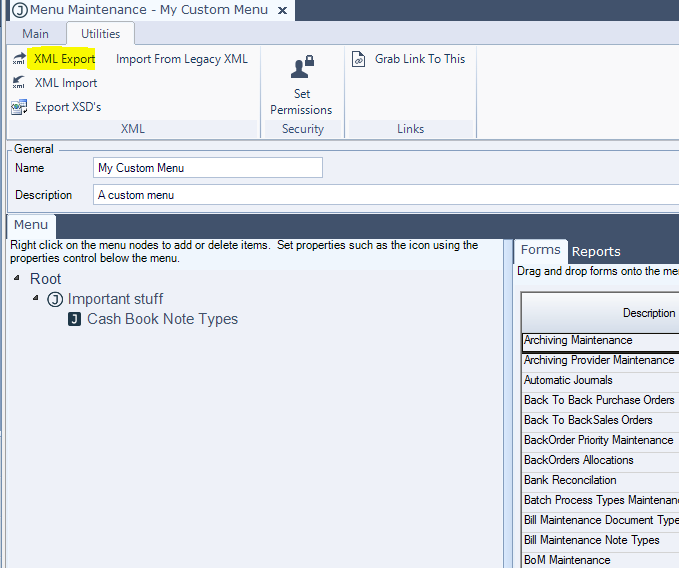Image resolution: width=679 pixels, height=568 pixels.
Task: Open Set Permissions security icon
Action: 301,69
